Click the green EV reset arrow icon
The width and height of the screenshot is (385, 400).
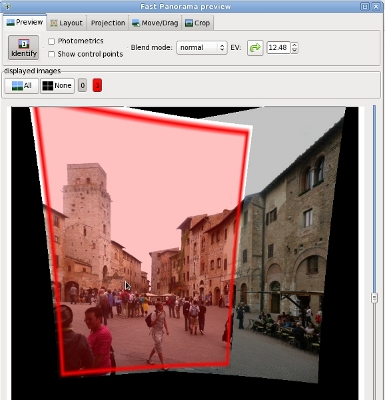[255, 48]
